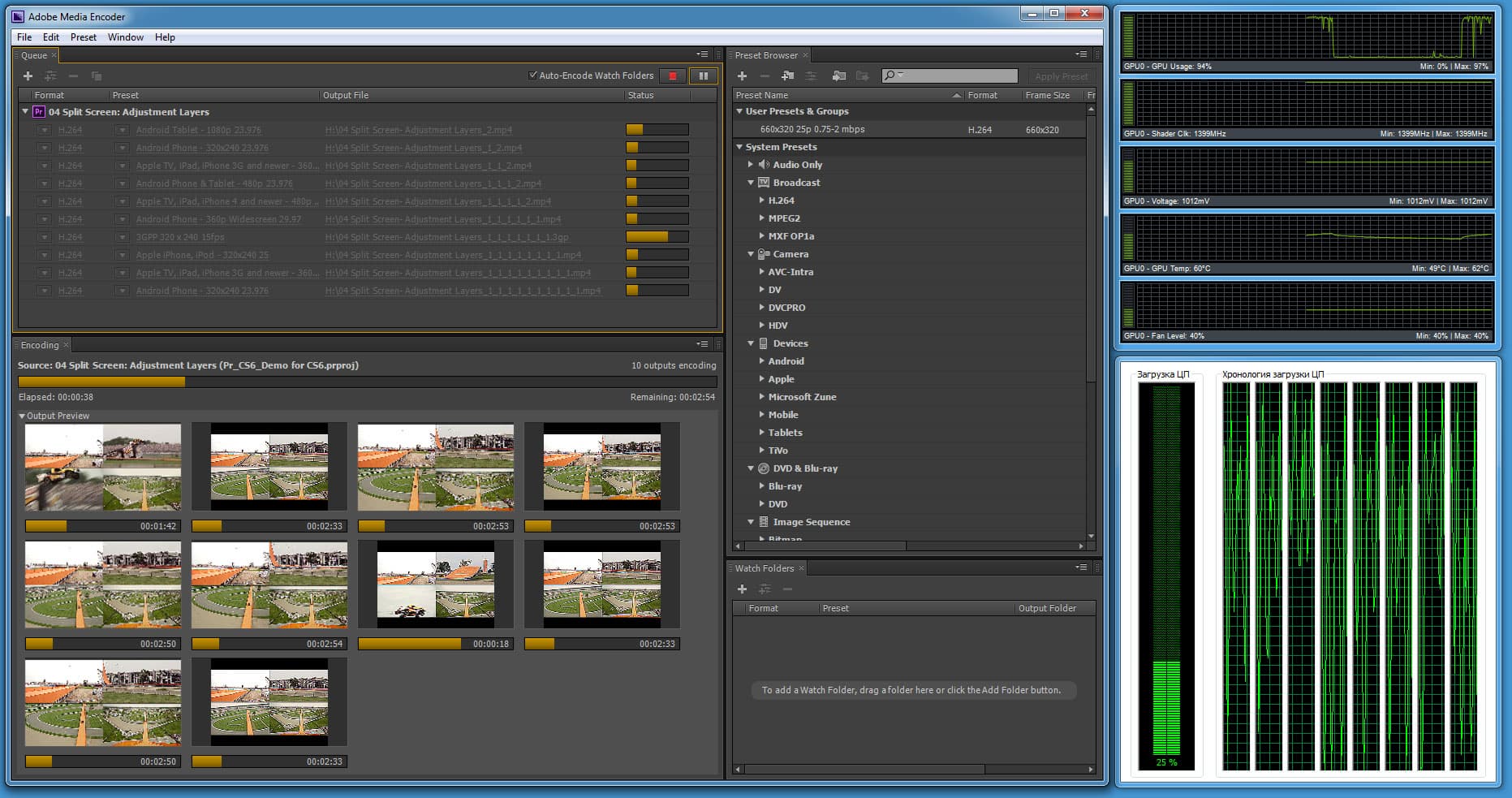Click the Create New Preset Group icon
The image size is (1512, 798).
coord(787,75)
